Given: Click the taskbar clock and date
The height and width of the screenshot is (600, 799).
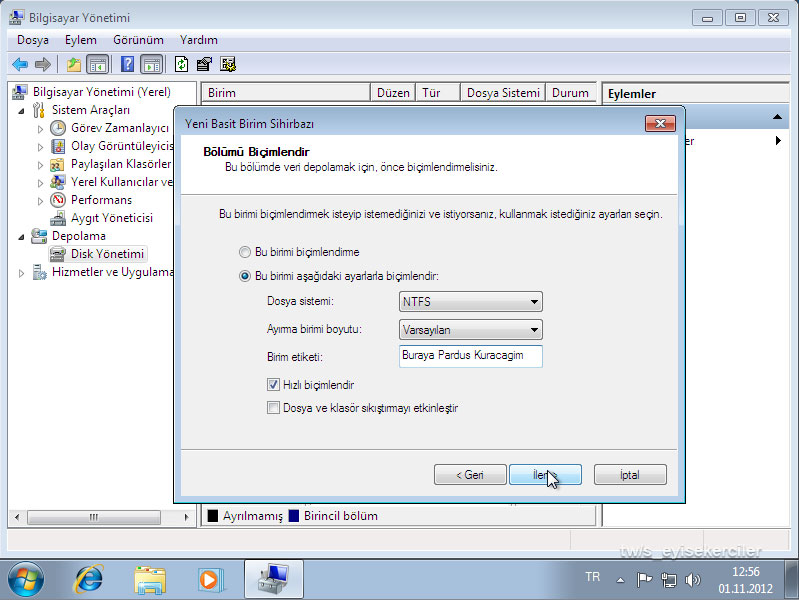Looking at the screenshot, I should 745,580.
